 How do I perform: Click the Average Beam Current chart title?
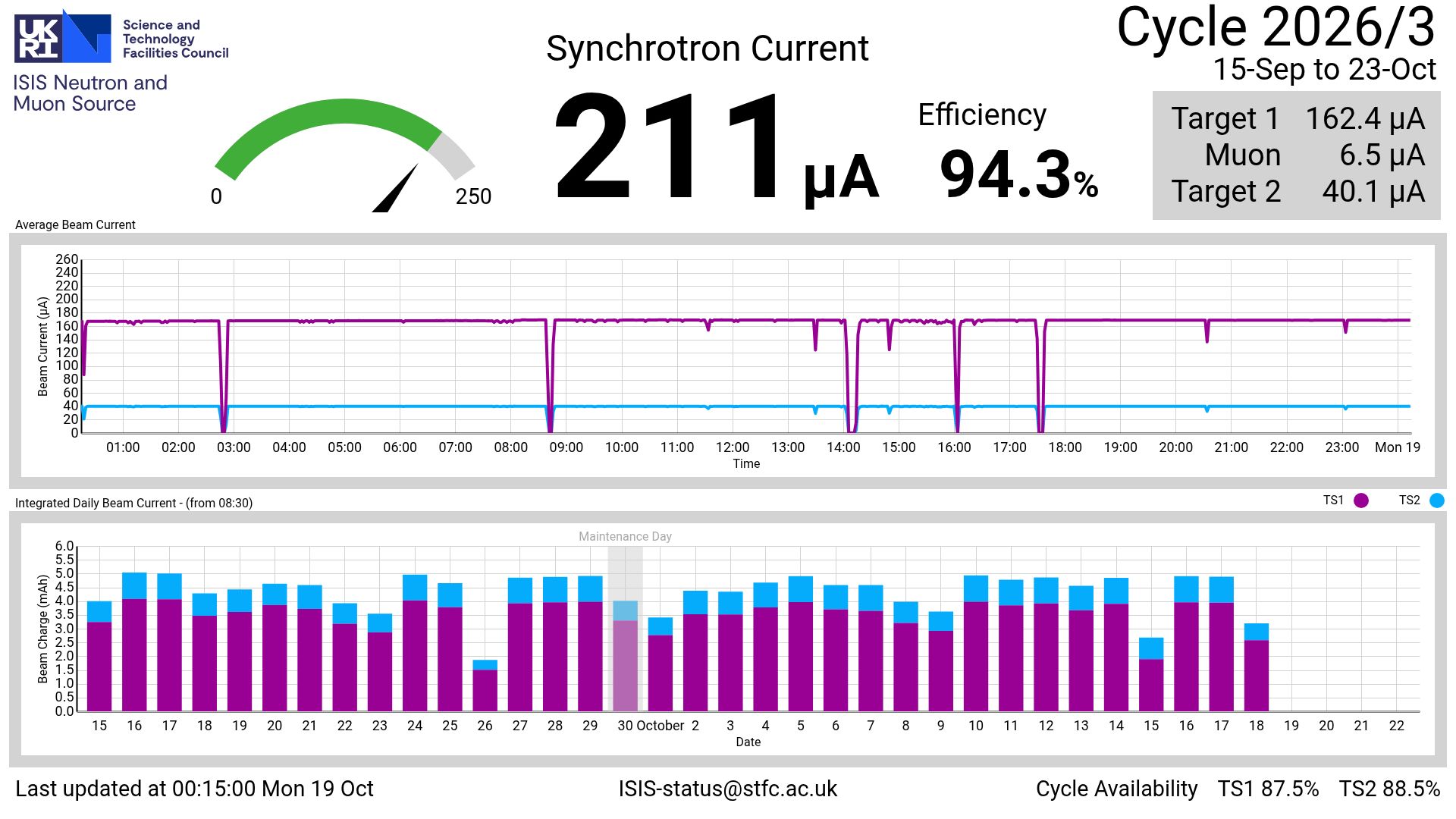[75, 225]
